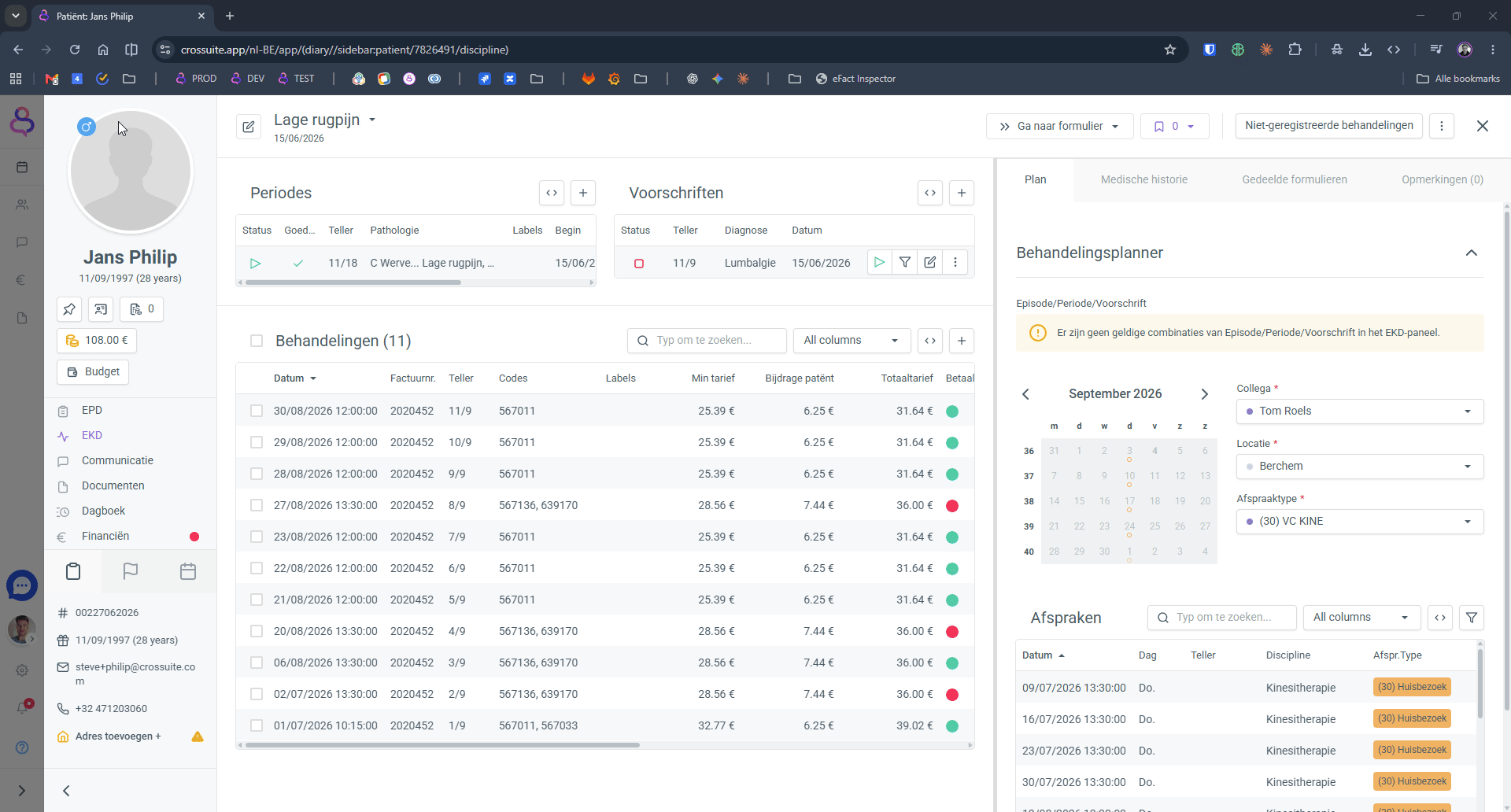Click the filter icon in Lumbalgie row

(905, 263)
